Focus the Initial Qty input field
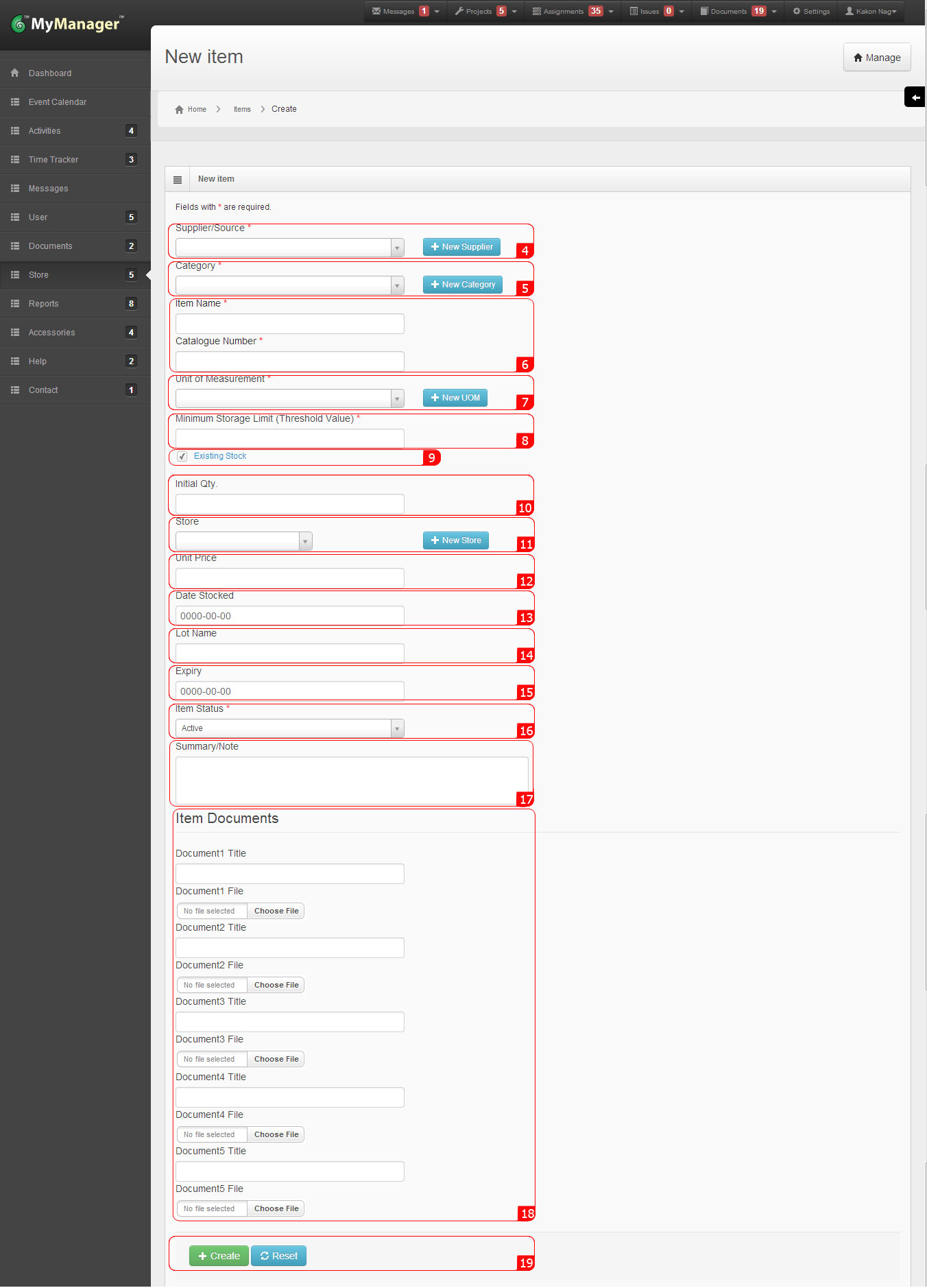 [x=290, y=504]
